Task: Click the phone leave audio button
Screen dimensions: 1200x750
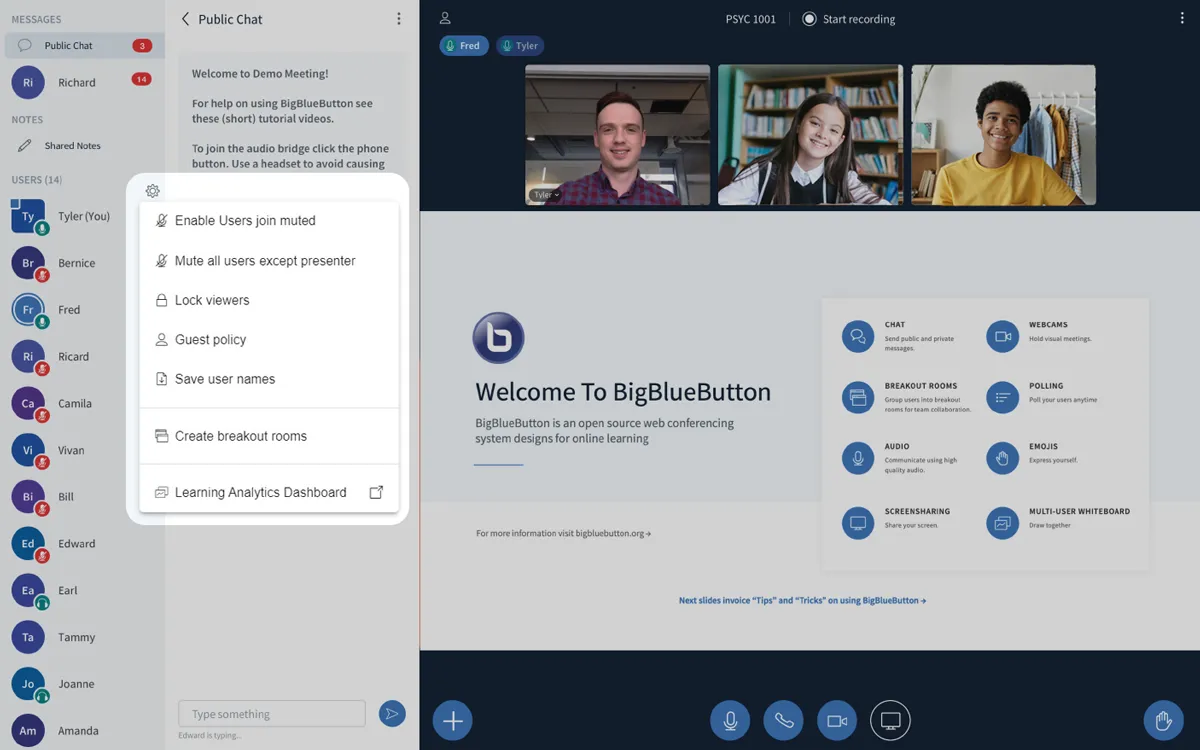Action: (783, 721)
